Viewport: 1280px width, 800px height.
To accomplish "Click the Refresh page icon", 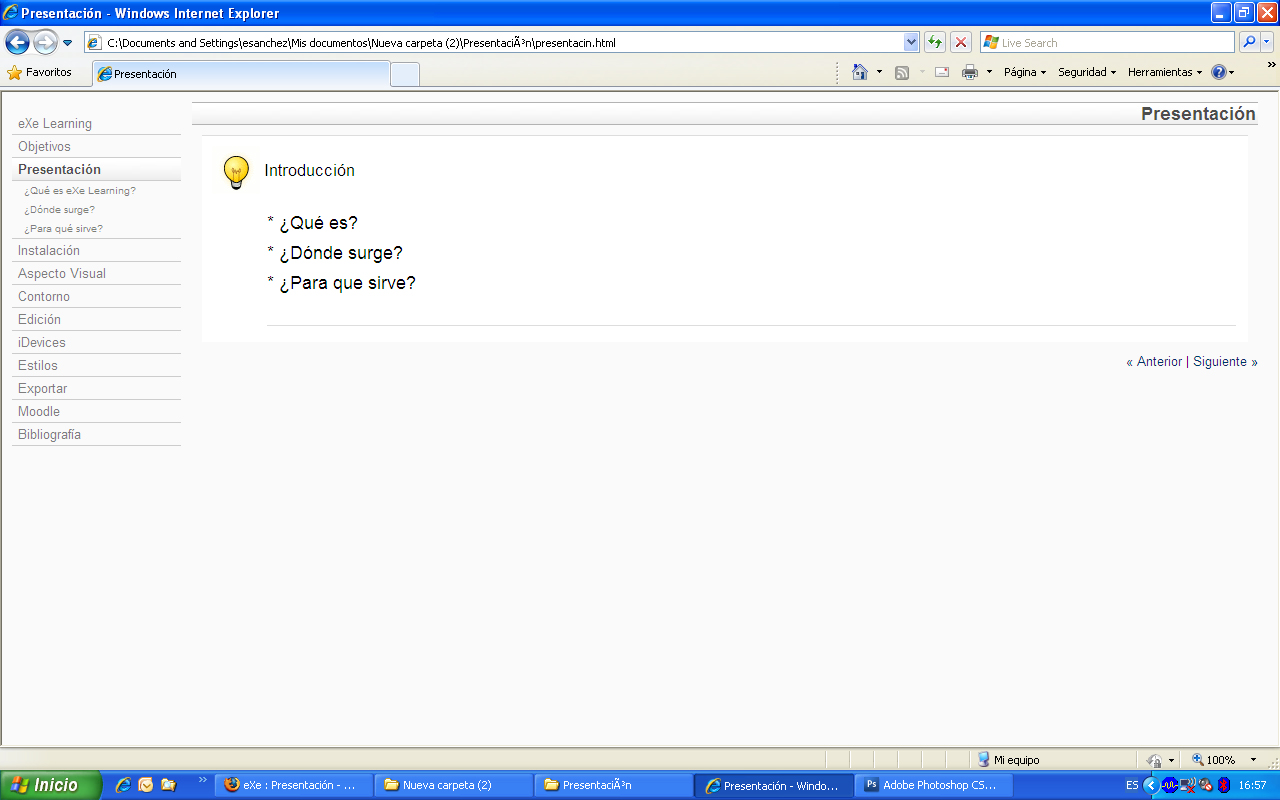I will (x=934, y=42).
